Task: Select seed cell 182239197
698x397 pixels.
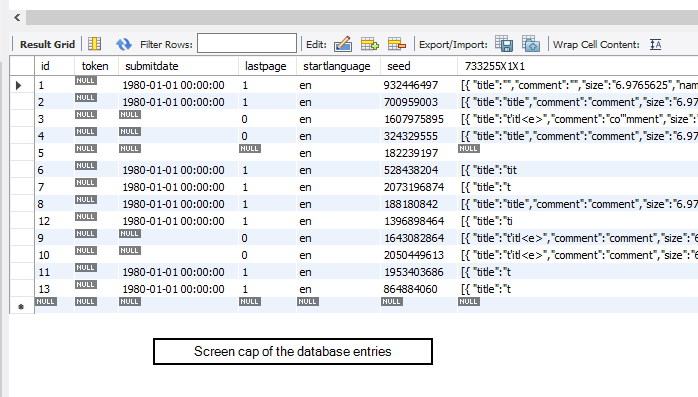Action: point(418,153)
